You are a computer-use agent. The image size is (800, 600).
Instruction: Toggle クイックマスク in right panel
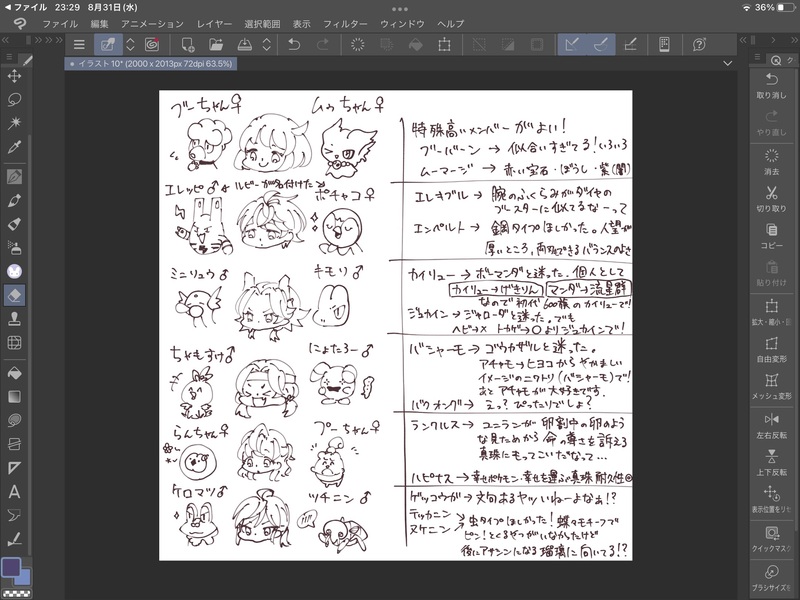(x=771, y=539)
